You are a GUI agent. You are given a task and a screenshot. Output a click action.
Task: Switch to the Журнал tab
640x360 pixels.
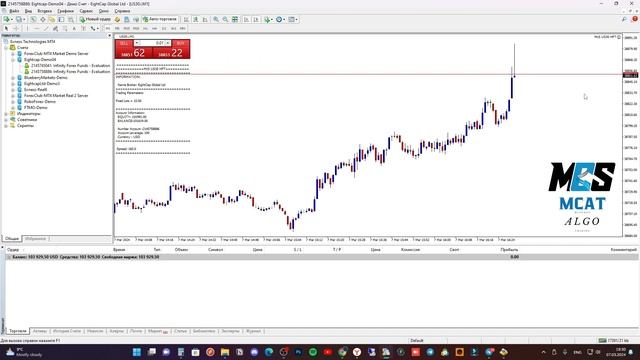click(253, 331)
